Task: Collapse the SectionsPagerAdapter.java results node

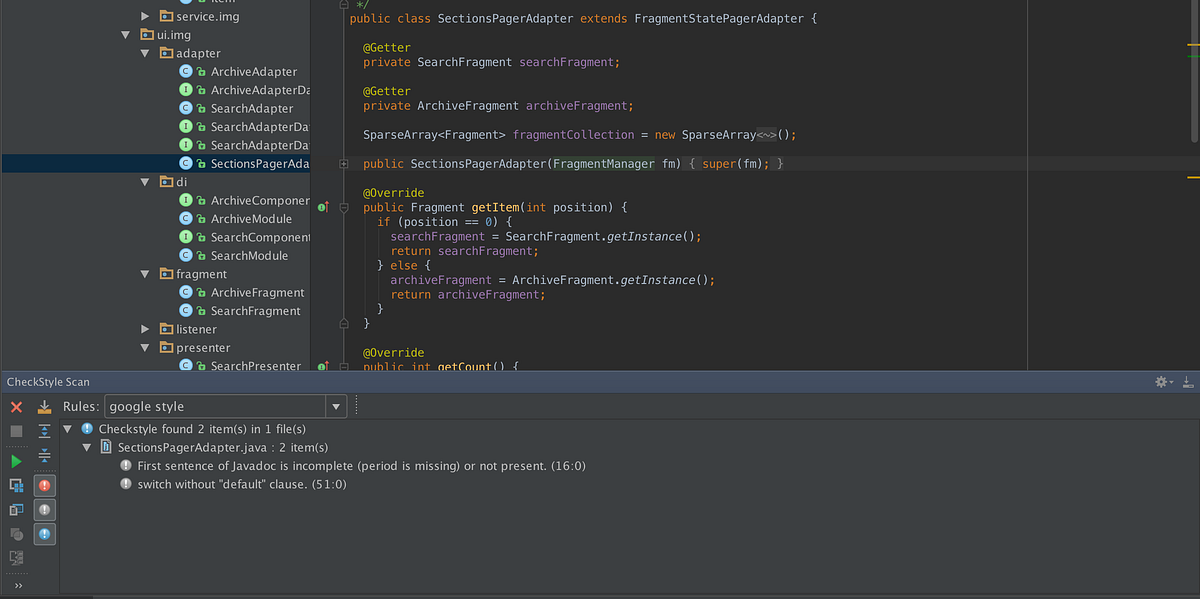Action: (86, 447)
